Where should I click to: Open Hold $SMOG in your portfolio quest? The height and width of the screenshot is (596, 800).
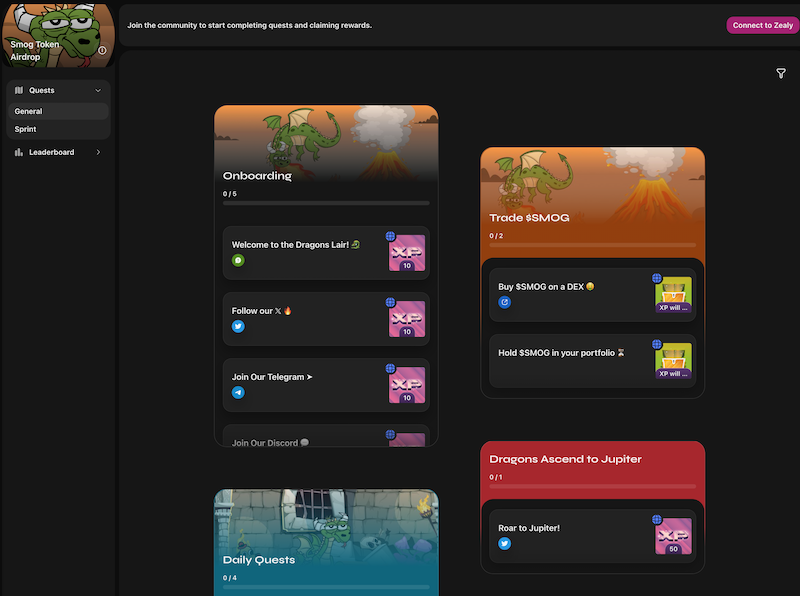(592, 361)
